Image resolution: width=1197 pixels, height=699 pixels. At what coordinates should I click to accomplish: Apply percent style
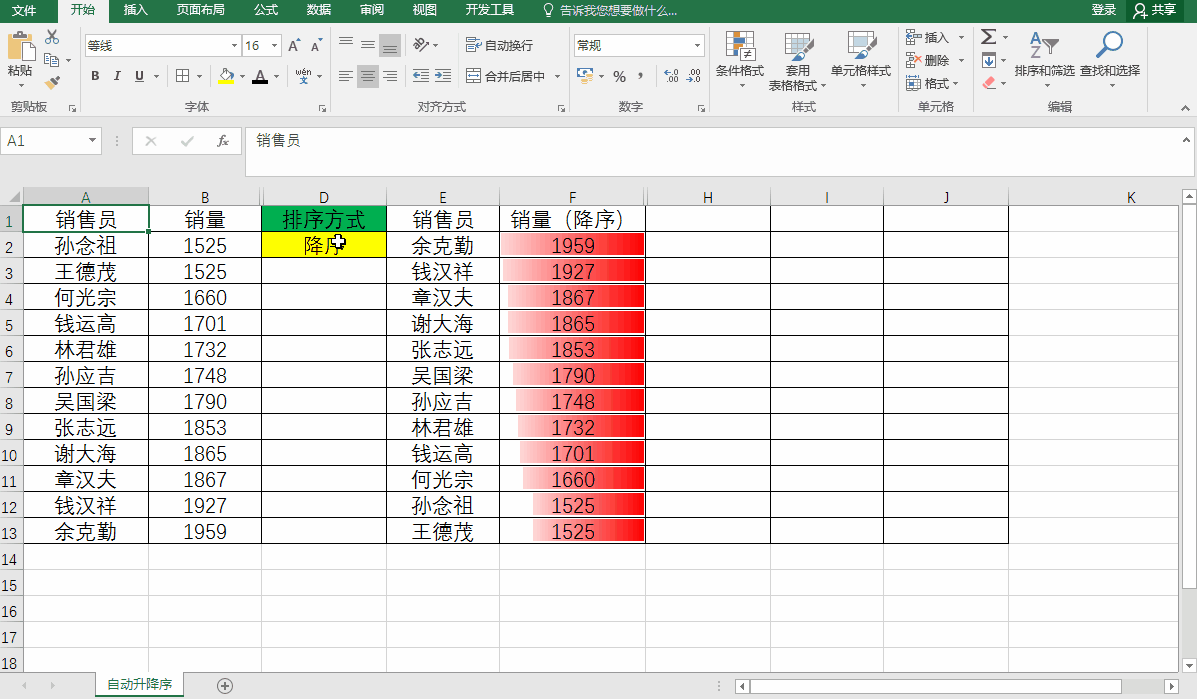(x=619, y=76)
